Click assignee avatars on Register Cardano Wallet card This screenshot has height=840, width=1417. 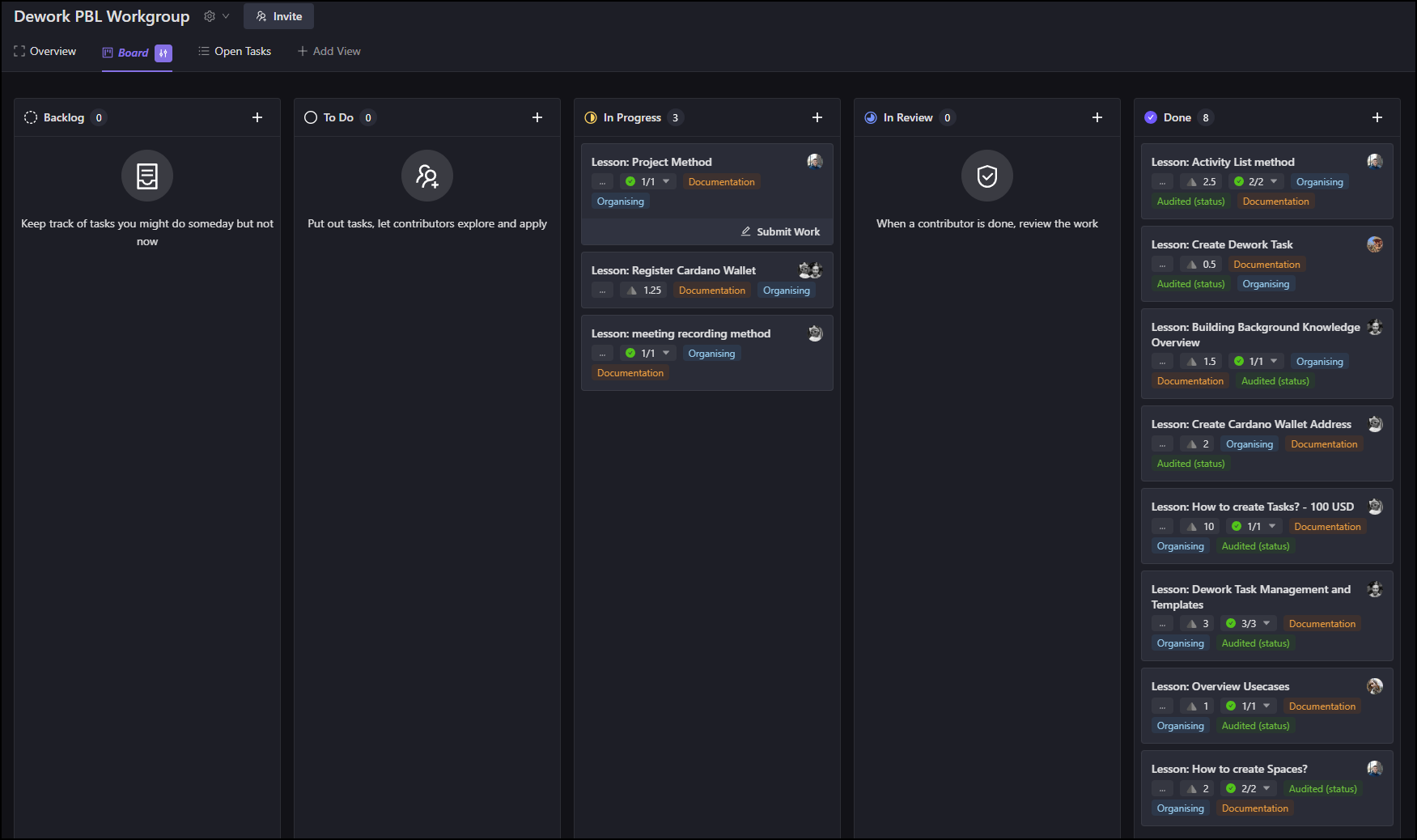point(810,269)
